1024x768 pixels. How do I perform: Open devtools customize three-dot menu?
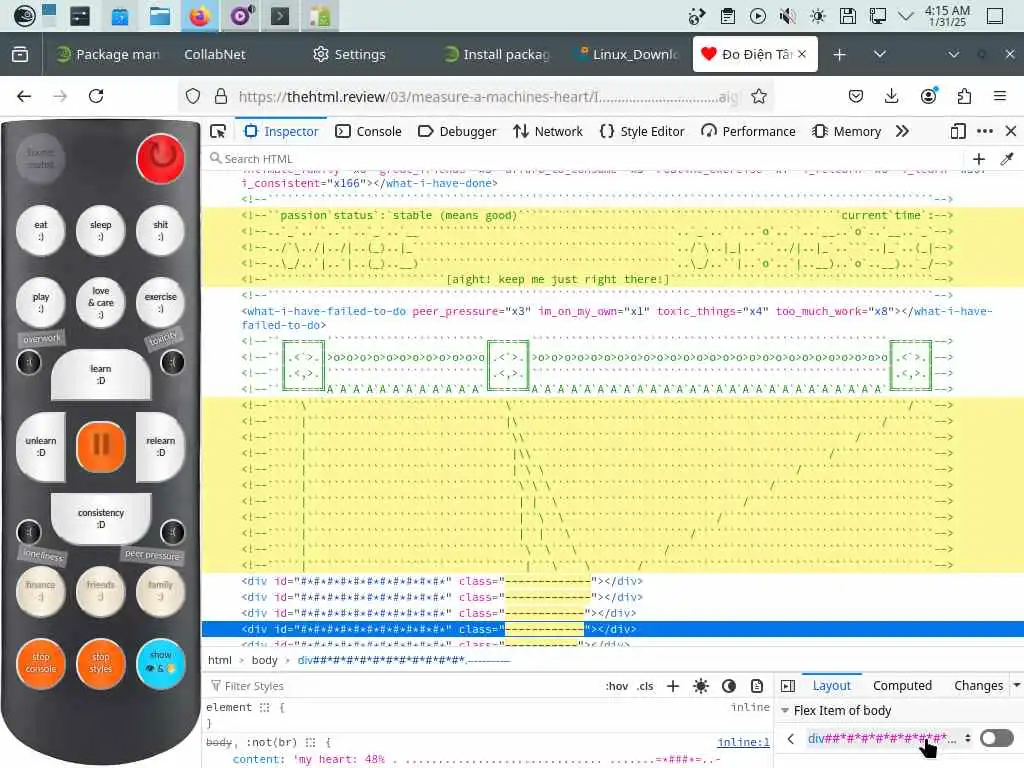coord(985,131)
